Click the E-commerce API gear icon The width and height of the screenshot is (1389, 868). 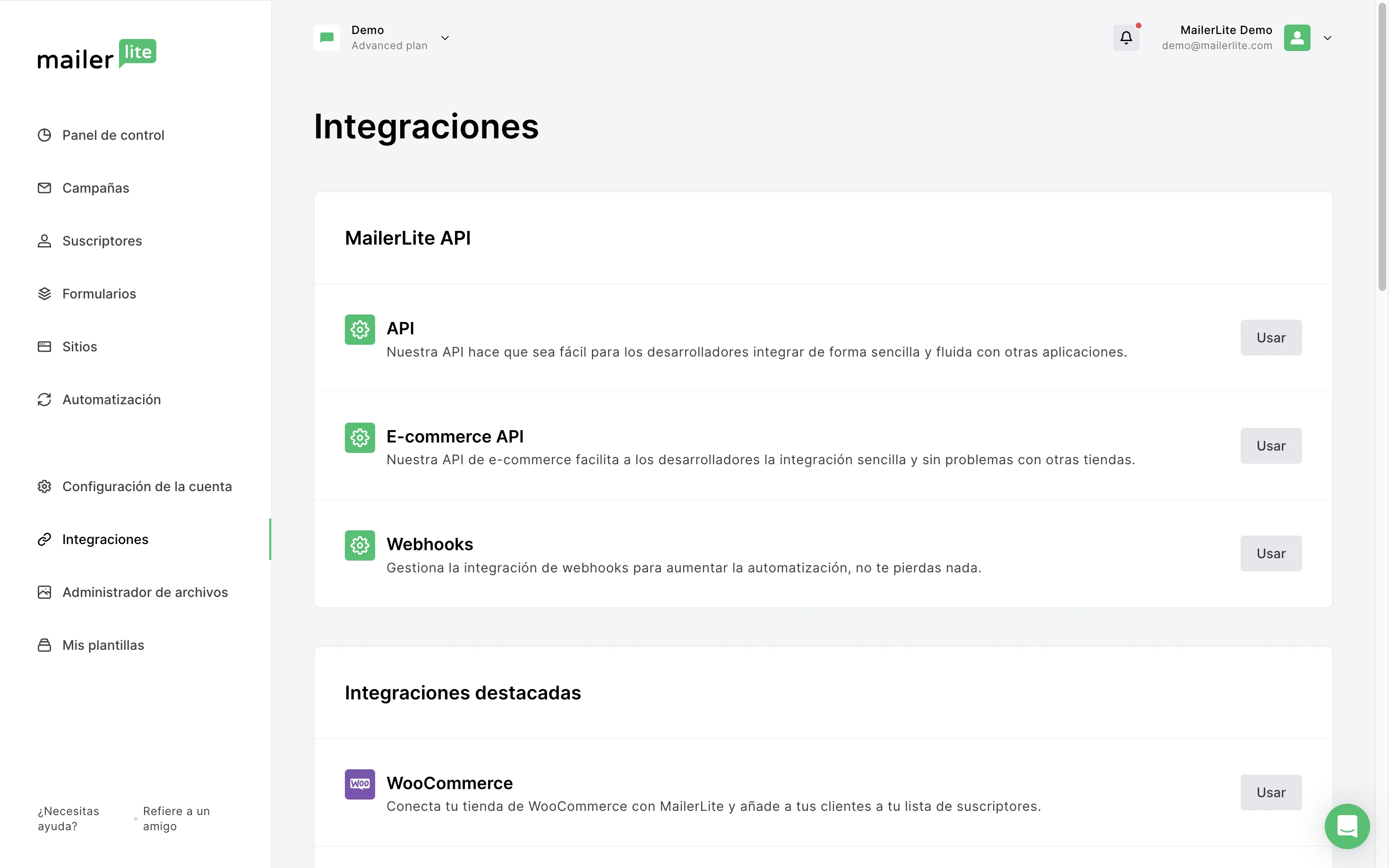(x=360, y=437)
